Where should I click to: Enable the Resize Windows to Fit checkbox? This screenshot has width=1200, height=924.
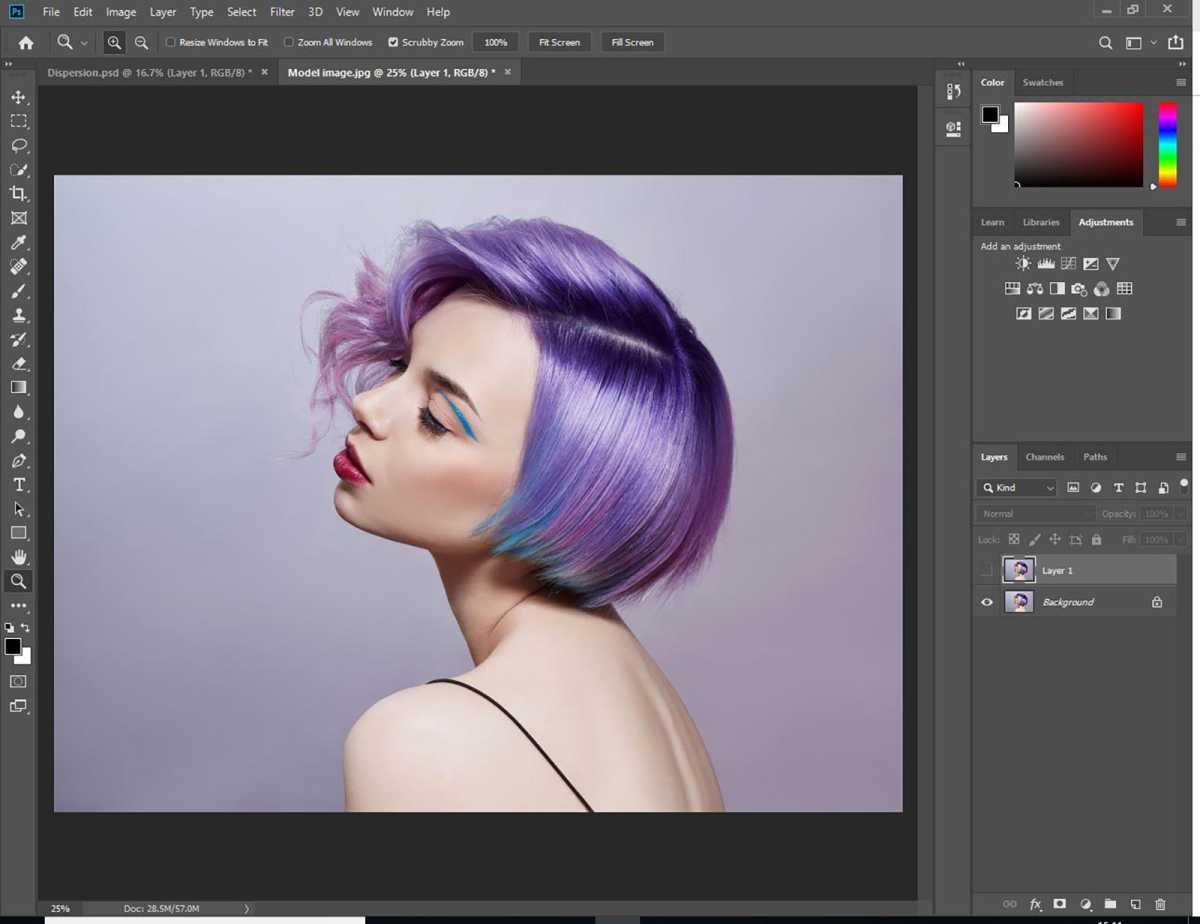tap(171, 42)
